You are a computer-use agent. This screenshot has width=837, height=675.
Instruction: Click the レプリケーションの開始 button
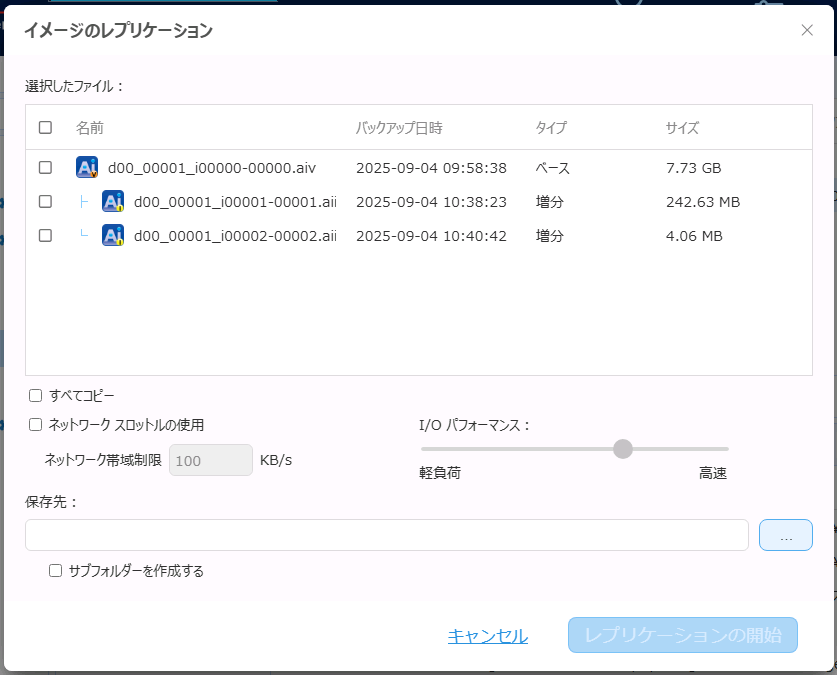coord(682,635)
